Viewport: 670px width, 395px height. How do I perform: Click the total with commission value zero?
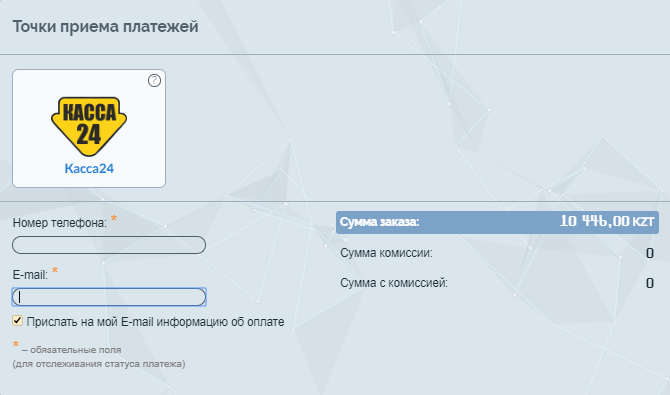pos(650,283)
